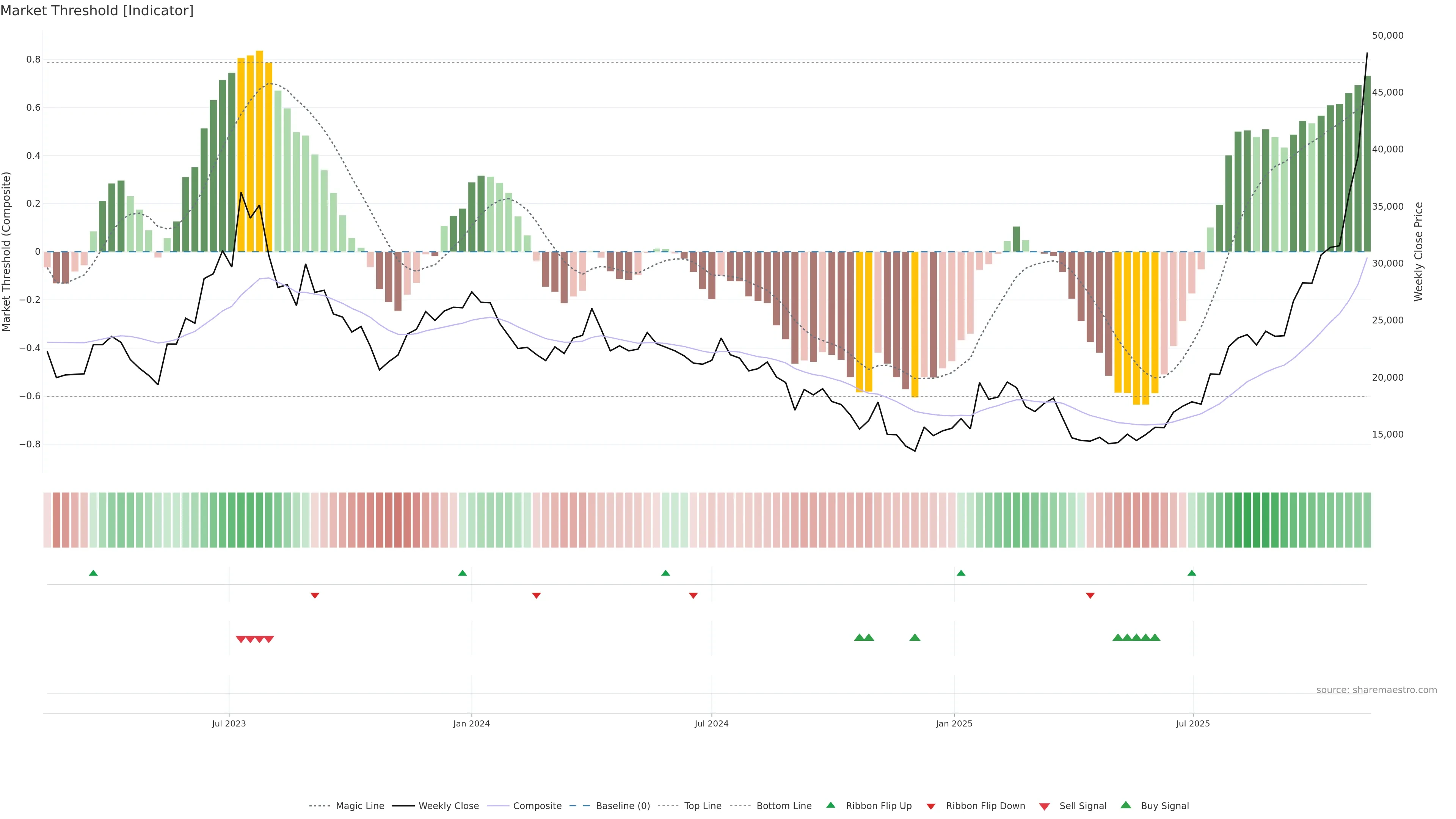This screenshot has height=819, width=1456.
Task: Click Ribbon Flip Up legend triangle icon
Action: (x=831, y=805)
